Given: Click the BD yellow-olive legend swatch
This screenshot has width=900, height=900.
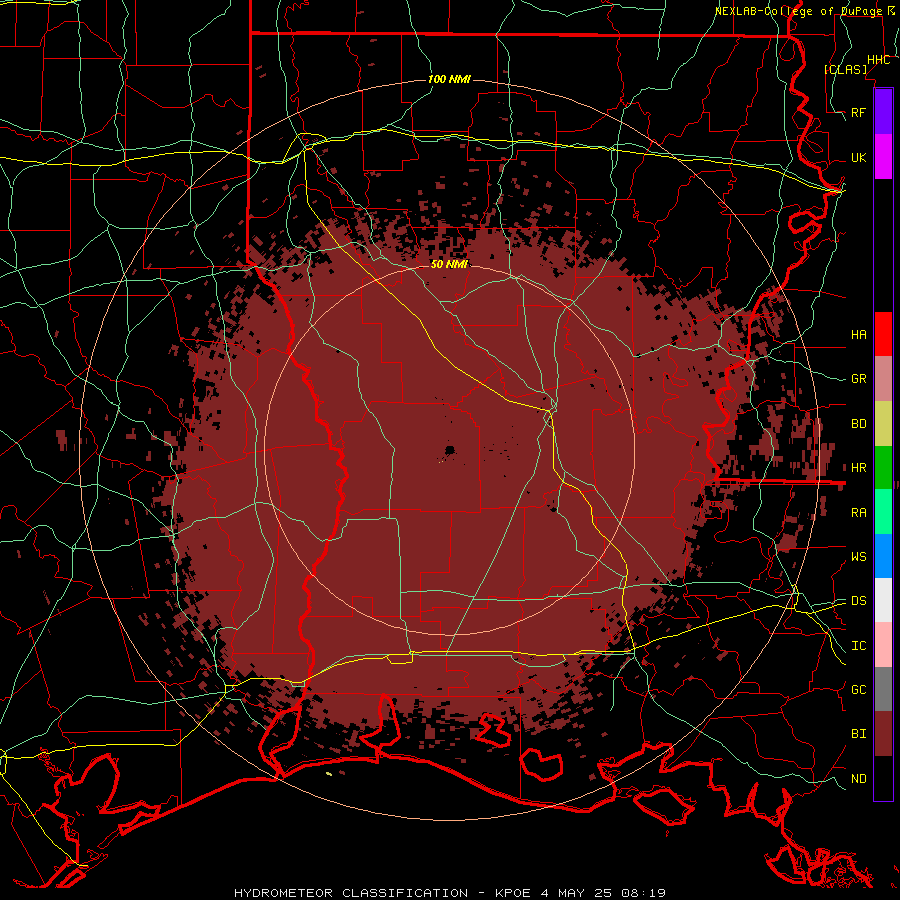Looking at the screenshot, I should tap(883, 424).
